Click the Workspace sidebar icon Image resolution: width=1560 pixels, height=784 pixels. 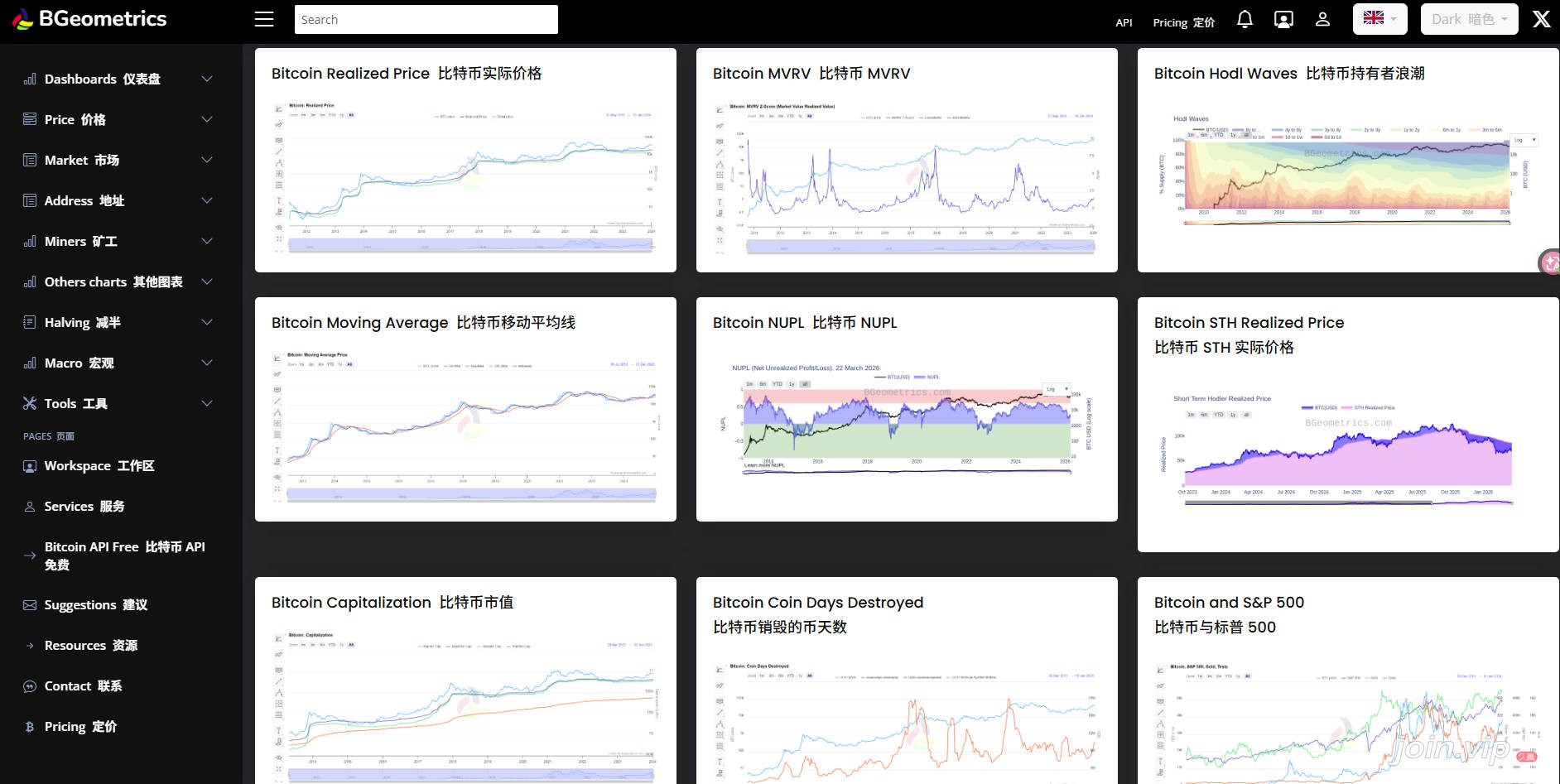click(x=30, y=466)
